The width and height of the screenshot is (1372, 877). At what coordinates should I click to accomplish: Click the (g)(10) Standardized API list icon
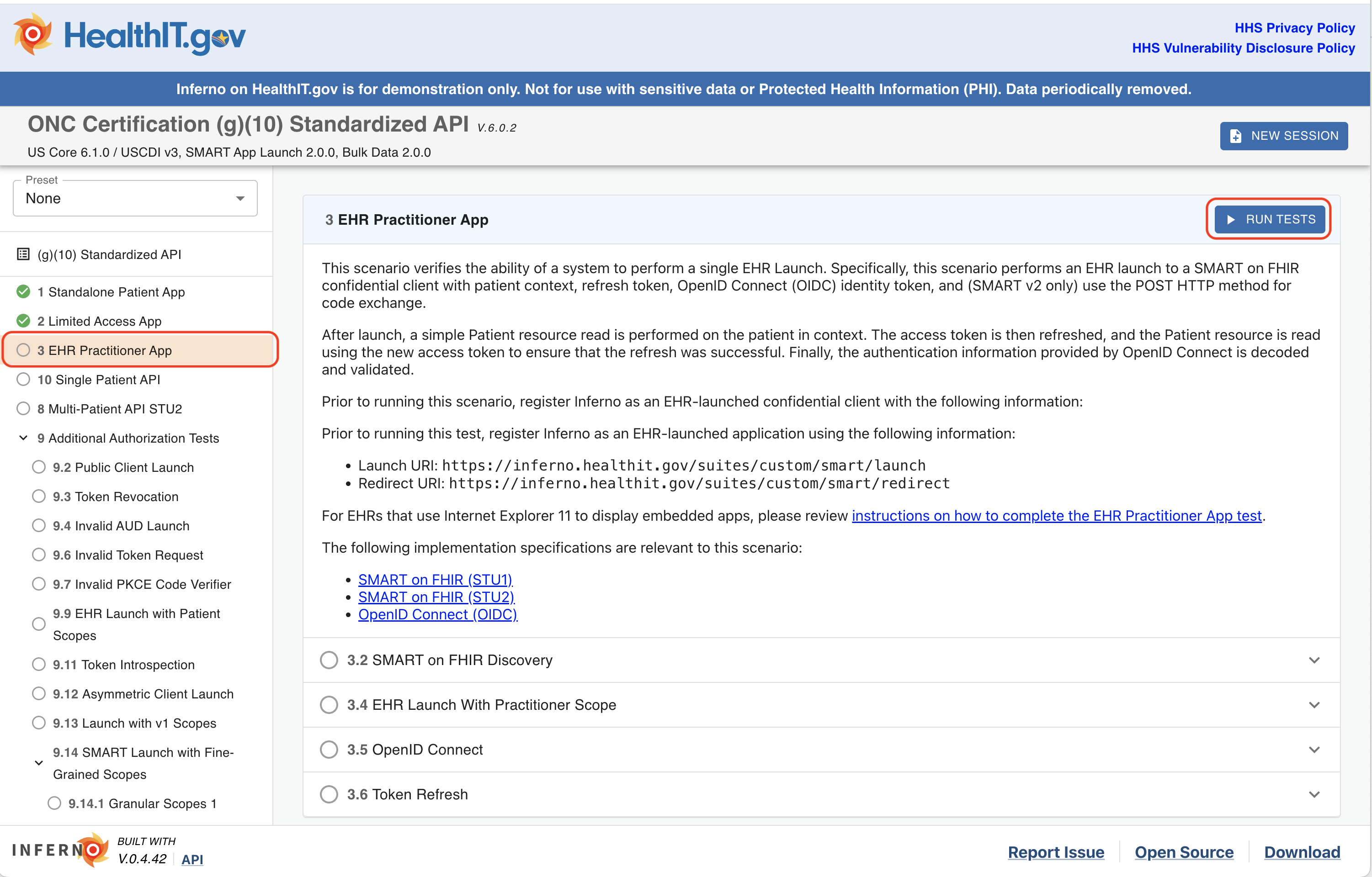click(x=23, y=254)
